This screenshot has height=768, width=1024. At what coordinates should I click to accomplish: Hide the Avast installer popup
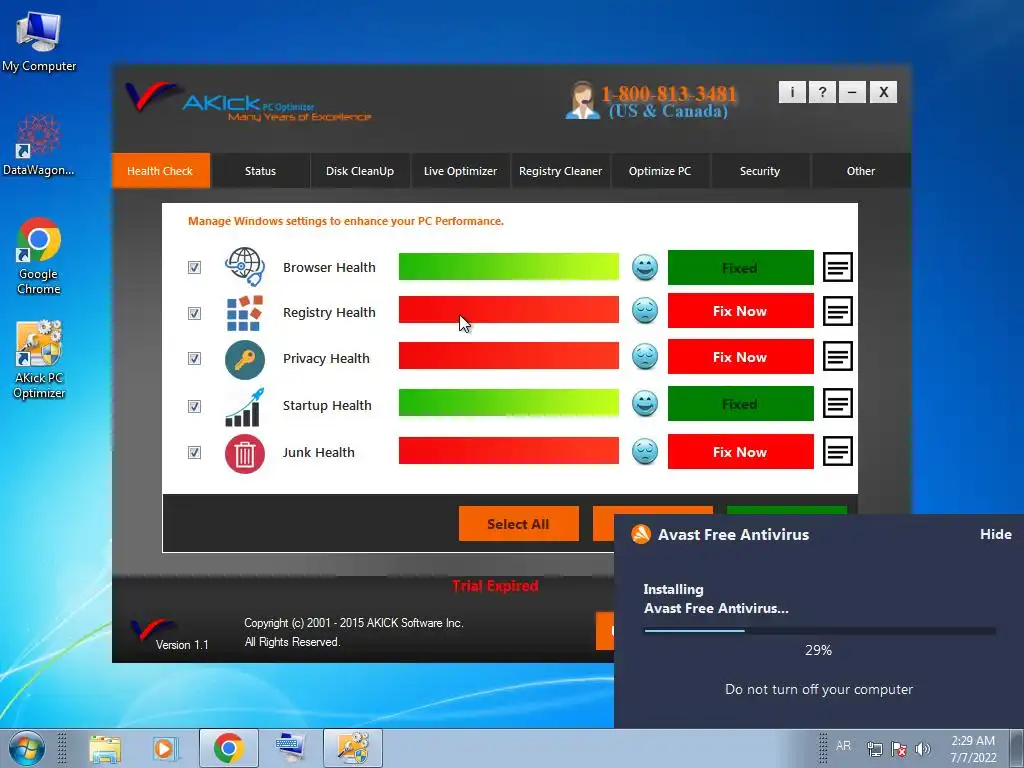coord(995,534)
